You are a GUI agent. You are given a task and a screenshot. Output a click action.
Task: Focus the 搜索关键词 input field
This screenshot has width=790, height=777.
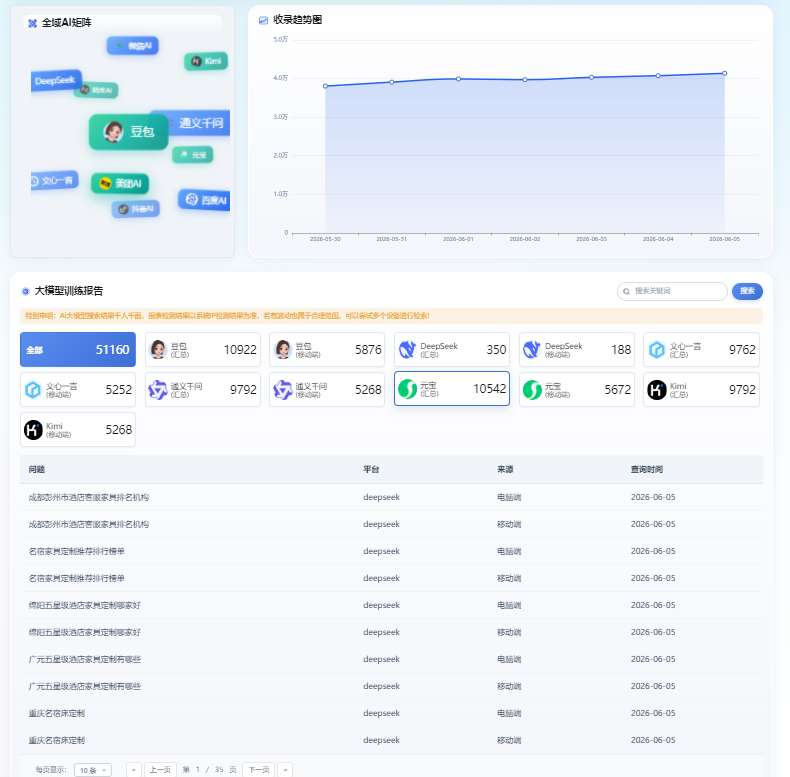point(672,291)
